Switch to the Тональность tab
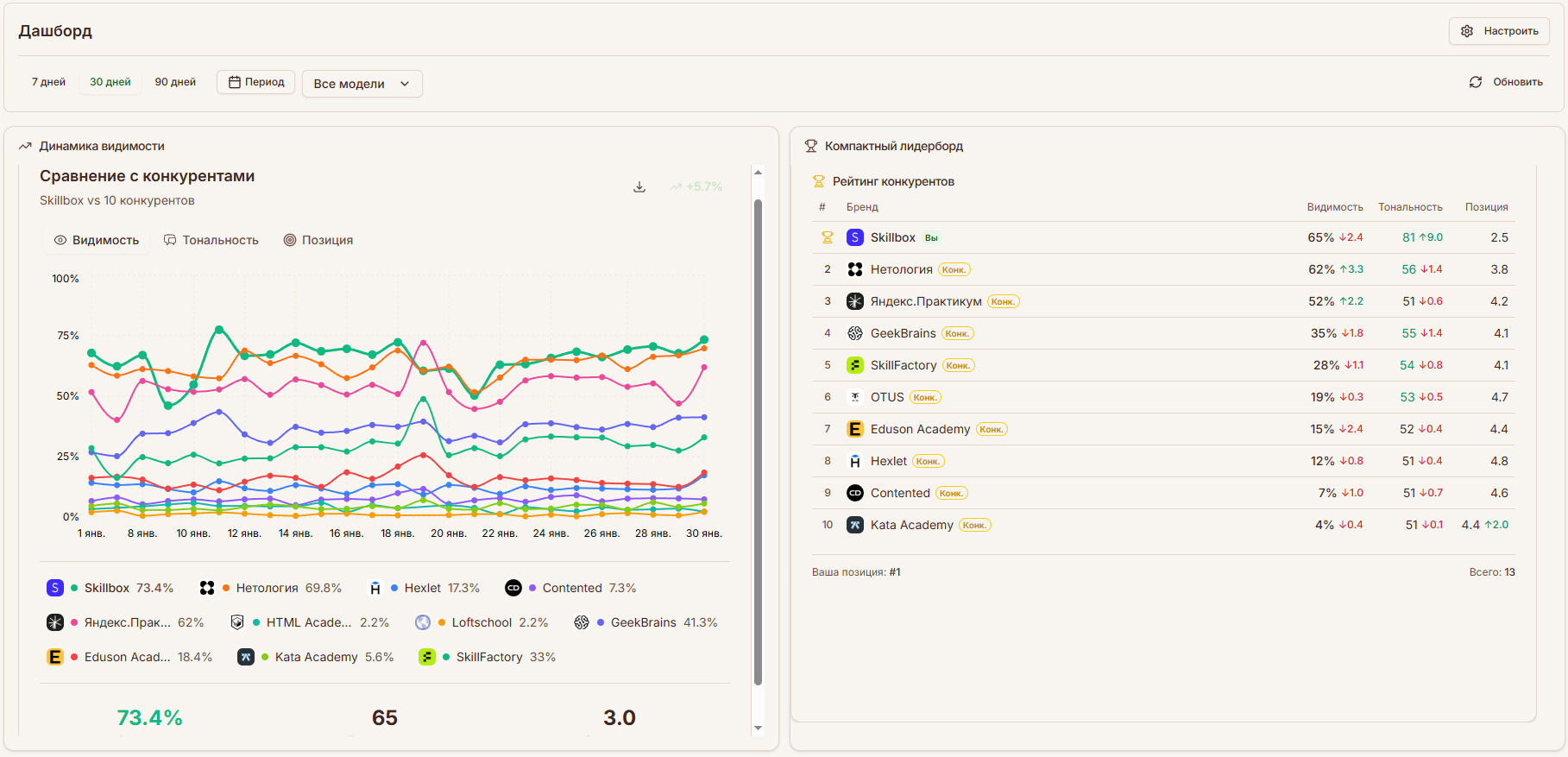 tap(211, 240)
